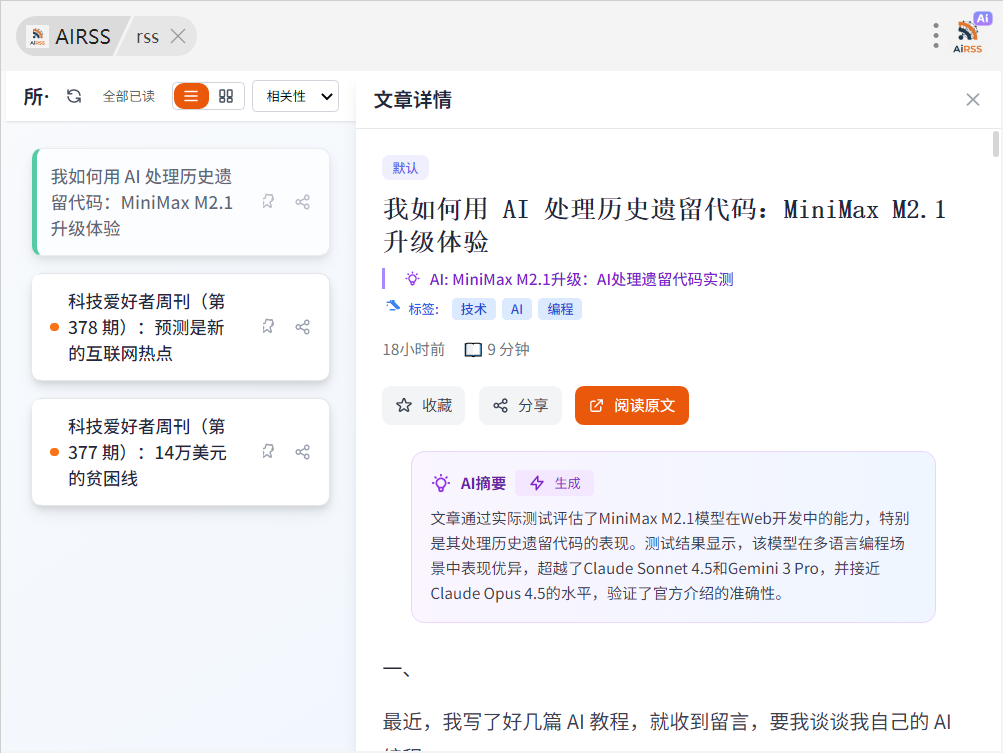
Task: Share the MiniMax M2.1 article from list
Action: [x=302, y=202]
